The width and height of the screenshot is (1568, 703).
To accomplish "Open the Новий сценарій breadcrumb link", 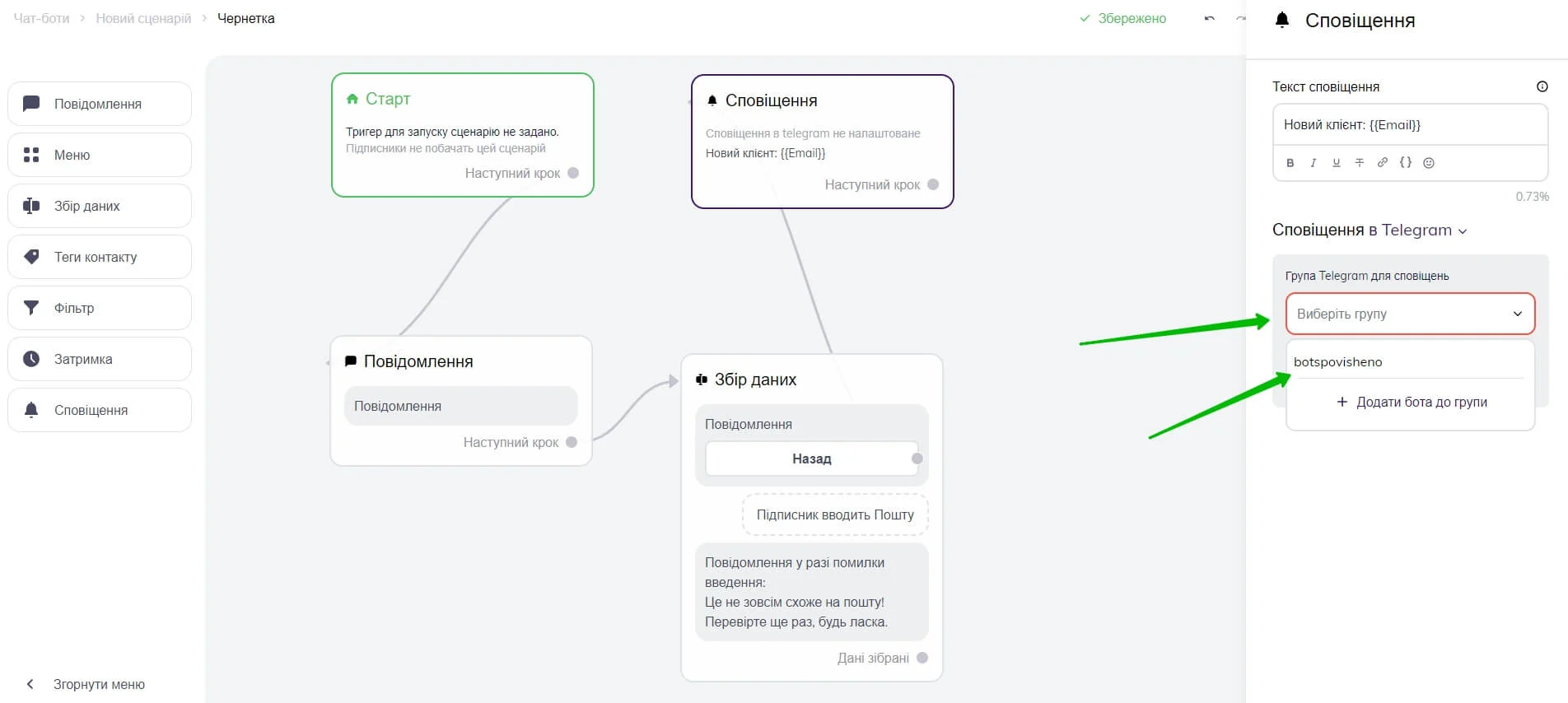I will tap(143, 18).
